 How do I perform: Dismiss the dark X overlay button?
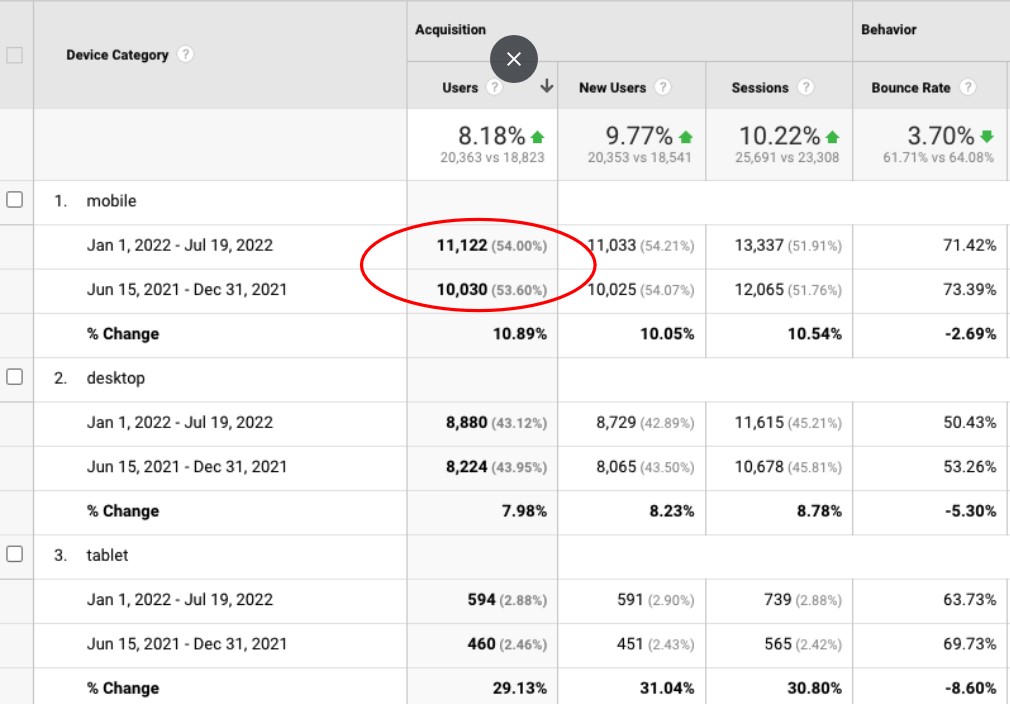tap(513, 59)
